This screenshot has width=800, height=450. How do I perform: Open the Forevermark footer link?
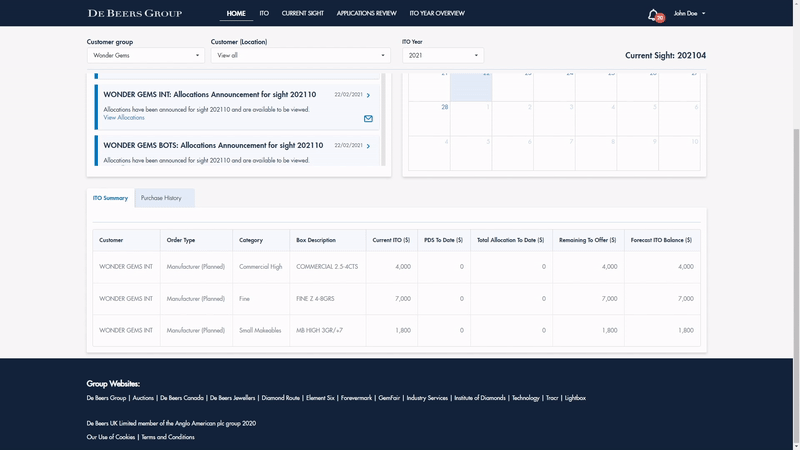356,398
